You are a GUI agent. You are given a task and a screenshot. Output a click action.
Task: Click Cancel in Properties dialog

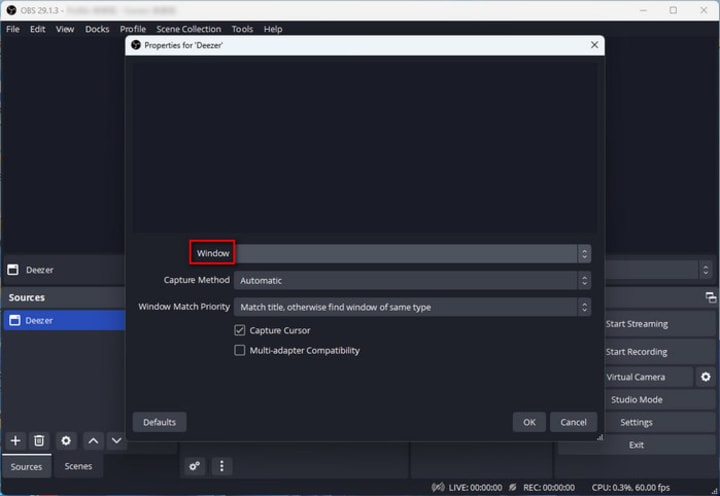[x=573, y=422]
